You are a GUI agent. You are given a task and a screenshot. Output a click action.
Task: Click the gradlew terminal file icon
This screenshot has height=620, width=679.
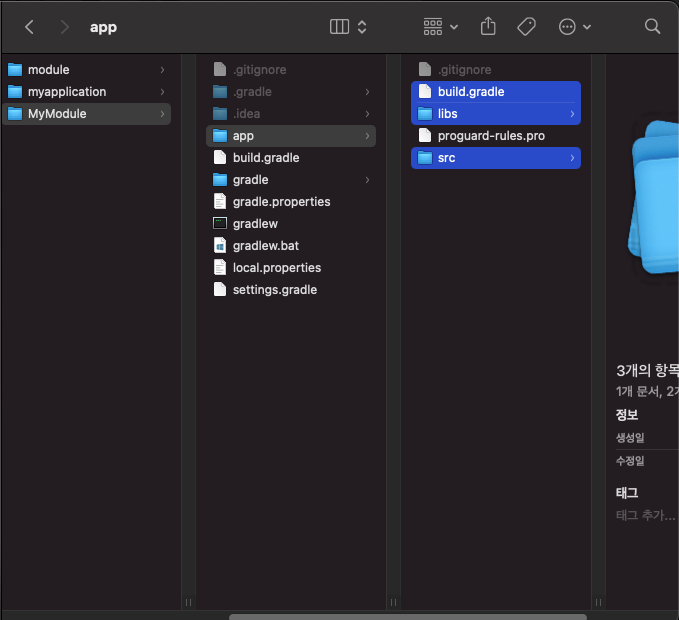click(220, 223)
